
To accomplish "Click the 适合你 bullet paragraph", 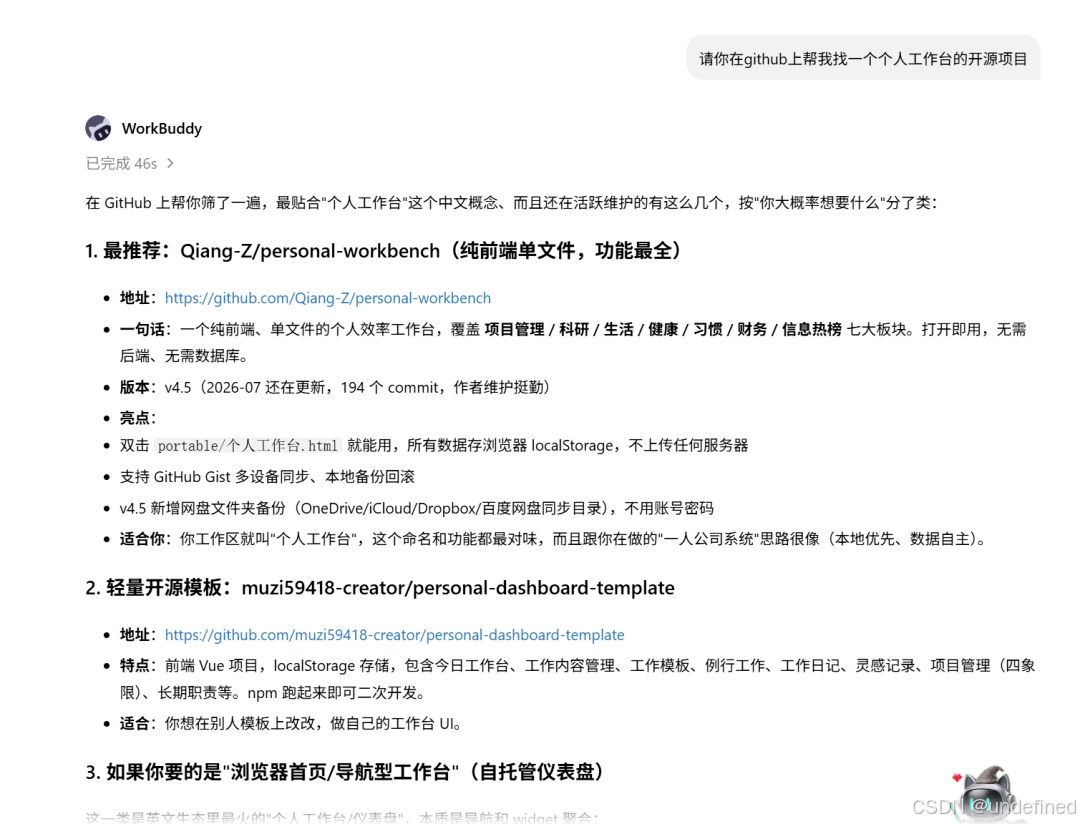I will pyautogui.click(x=555, y=539).
